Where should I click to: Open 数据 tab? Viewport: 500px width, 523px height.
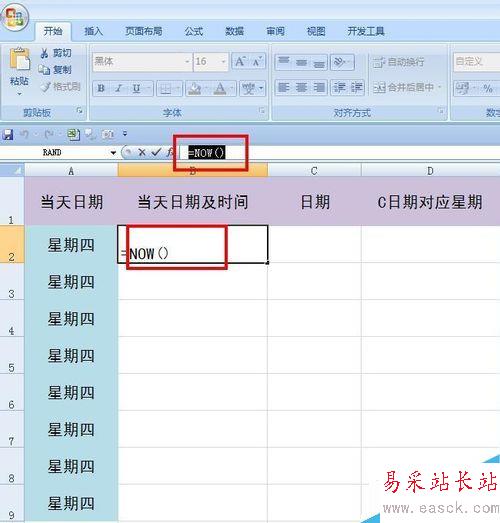point(234,31)
